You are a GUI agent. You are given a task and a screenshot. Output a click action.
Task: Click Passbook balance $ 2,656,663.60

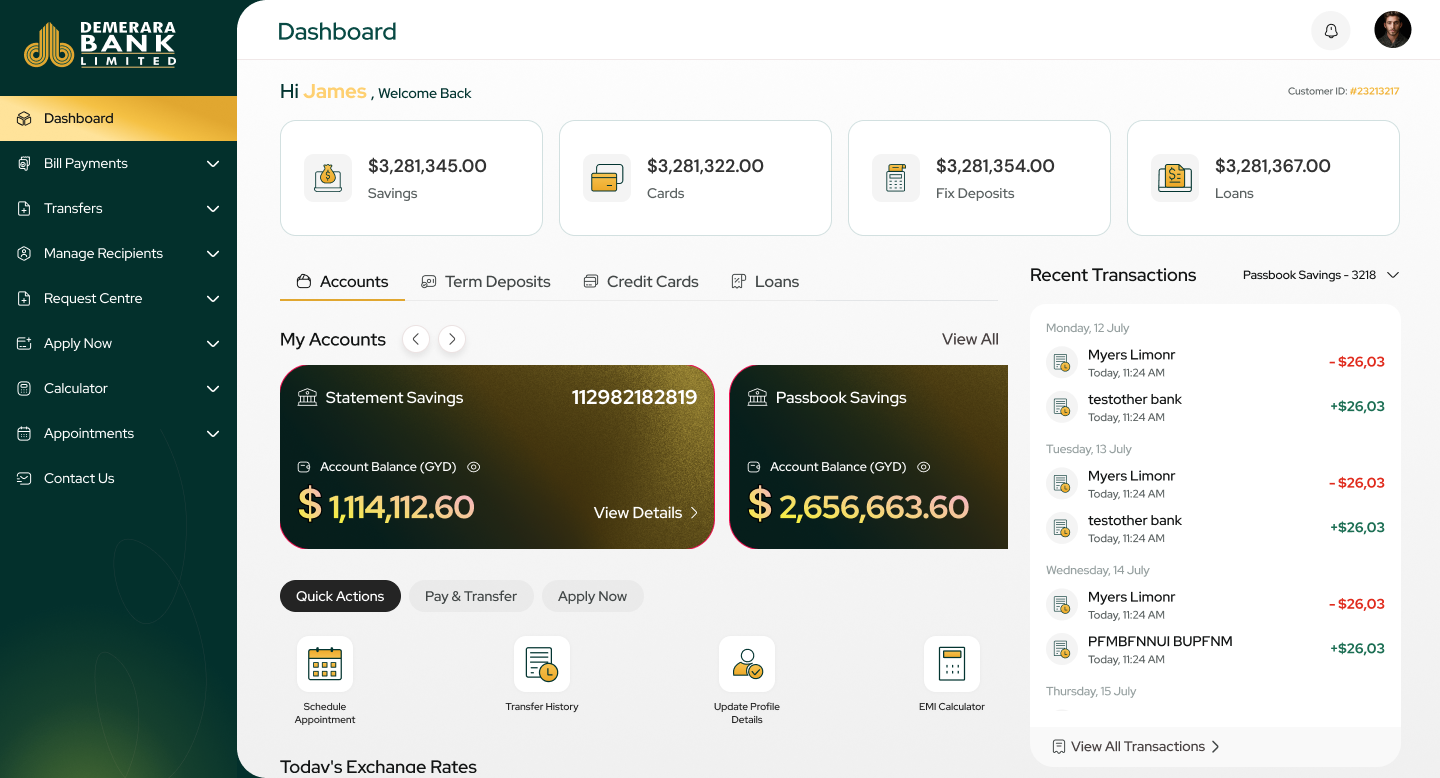pos(858,506)
